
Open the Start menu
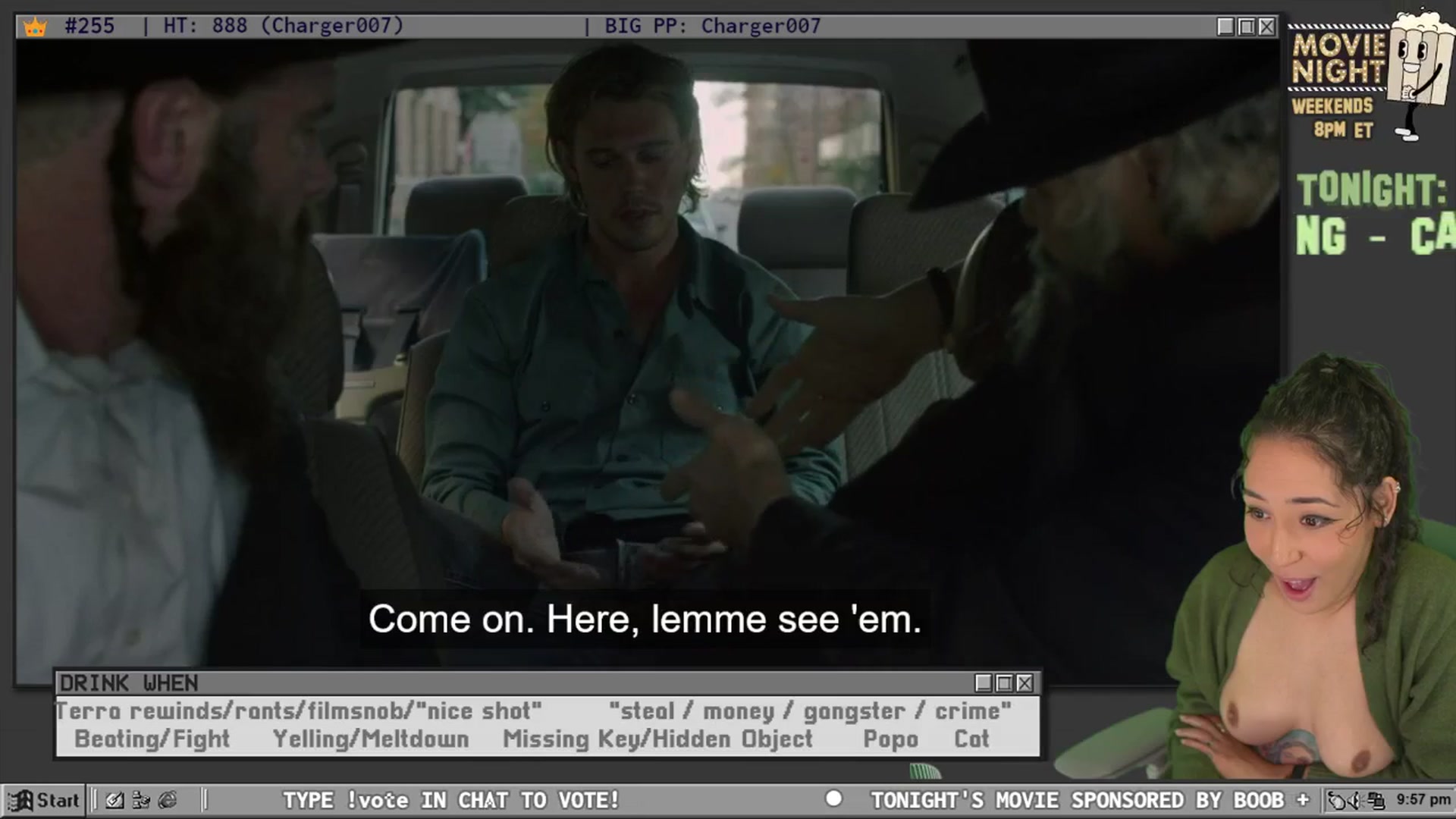(44, 800)
